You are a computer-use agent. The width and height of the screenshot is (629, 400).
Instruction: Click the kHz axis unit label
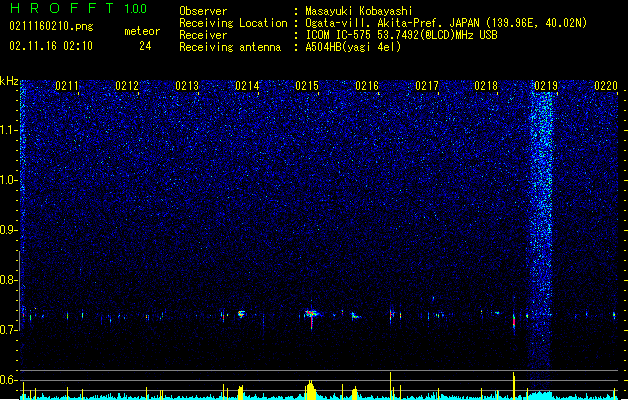point(9,81)
